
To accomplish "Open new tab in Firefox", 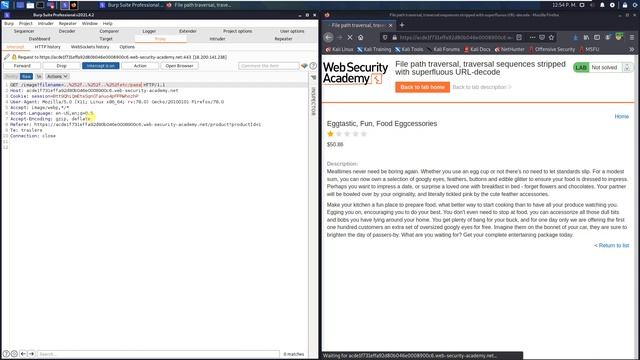I will tap(402, 25).
